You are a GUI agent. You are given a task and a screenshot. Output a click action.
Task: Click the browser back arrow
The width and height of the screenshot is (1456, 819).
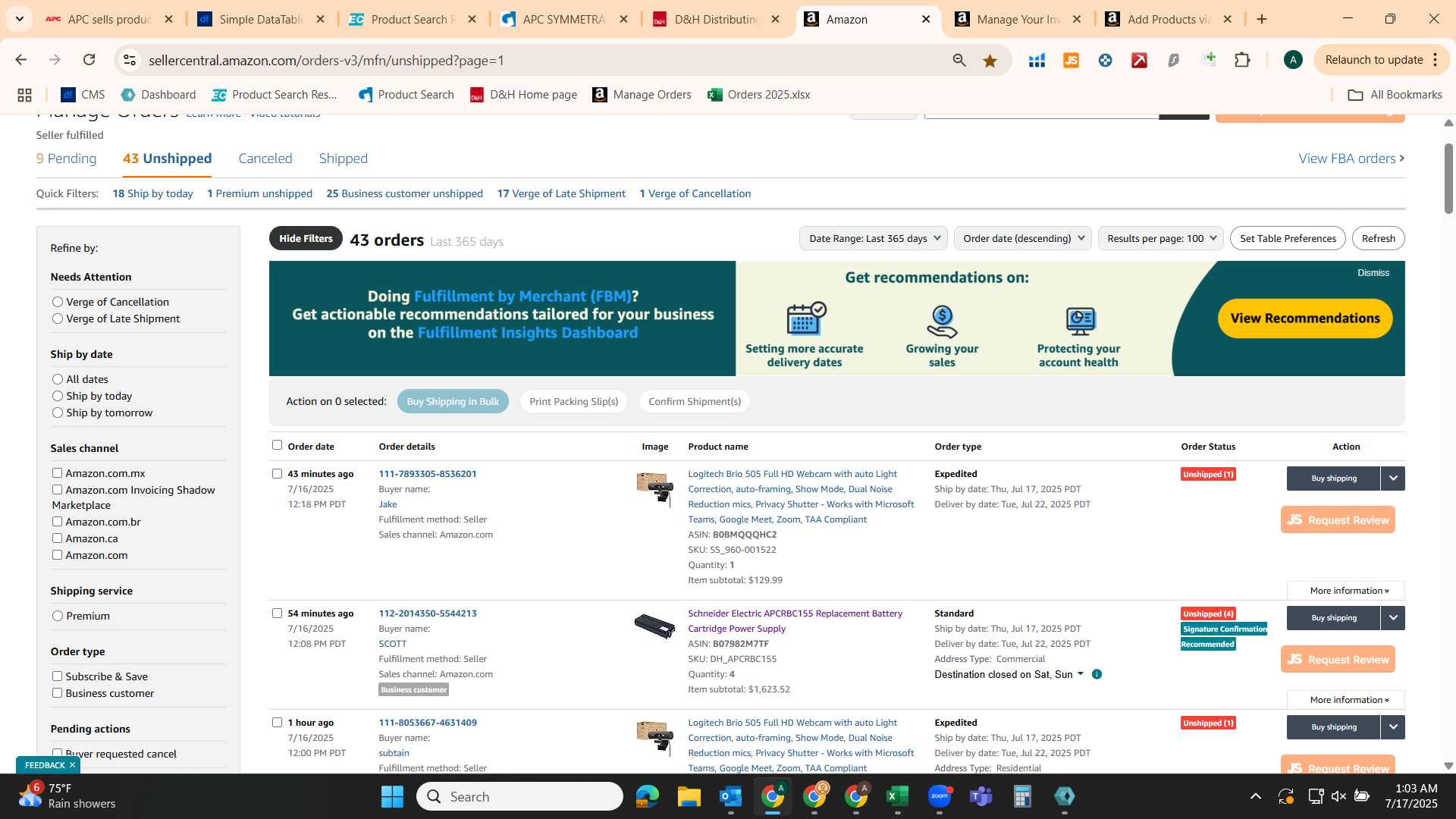[x=21, y=60]
